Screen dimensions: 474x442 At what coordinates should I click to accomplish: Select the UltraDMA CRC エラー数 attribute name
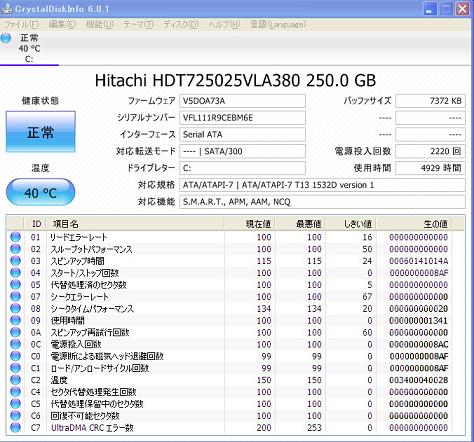[x=92, y=428]
